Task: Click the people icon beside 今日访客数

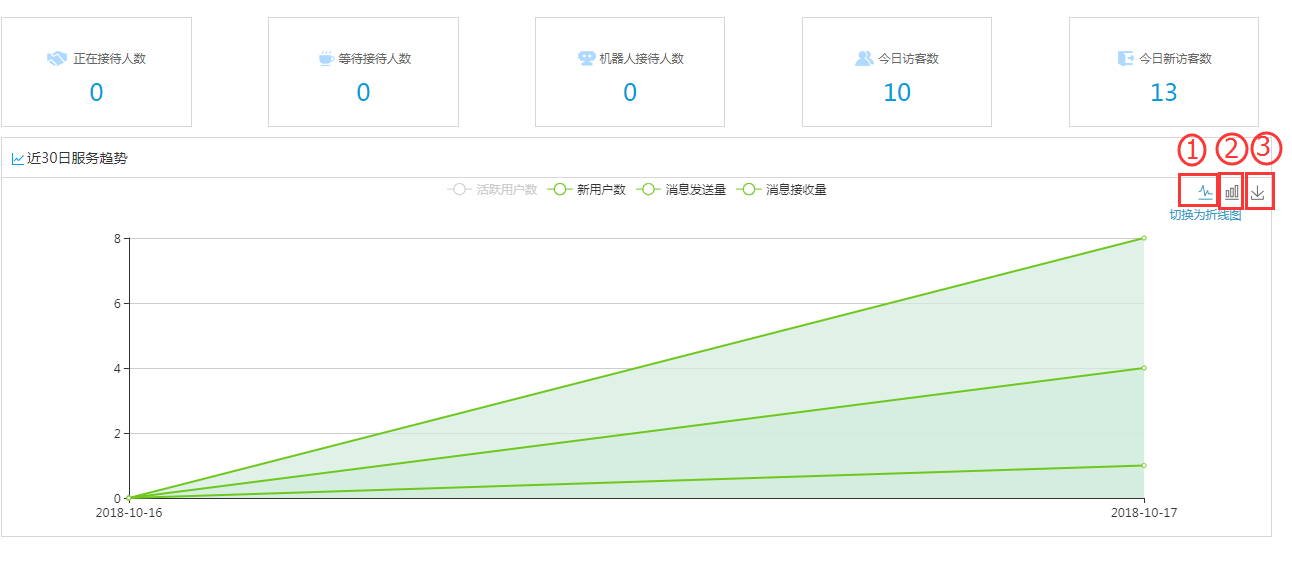Action: pos(864,59)
